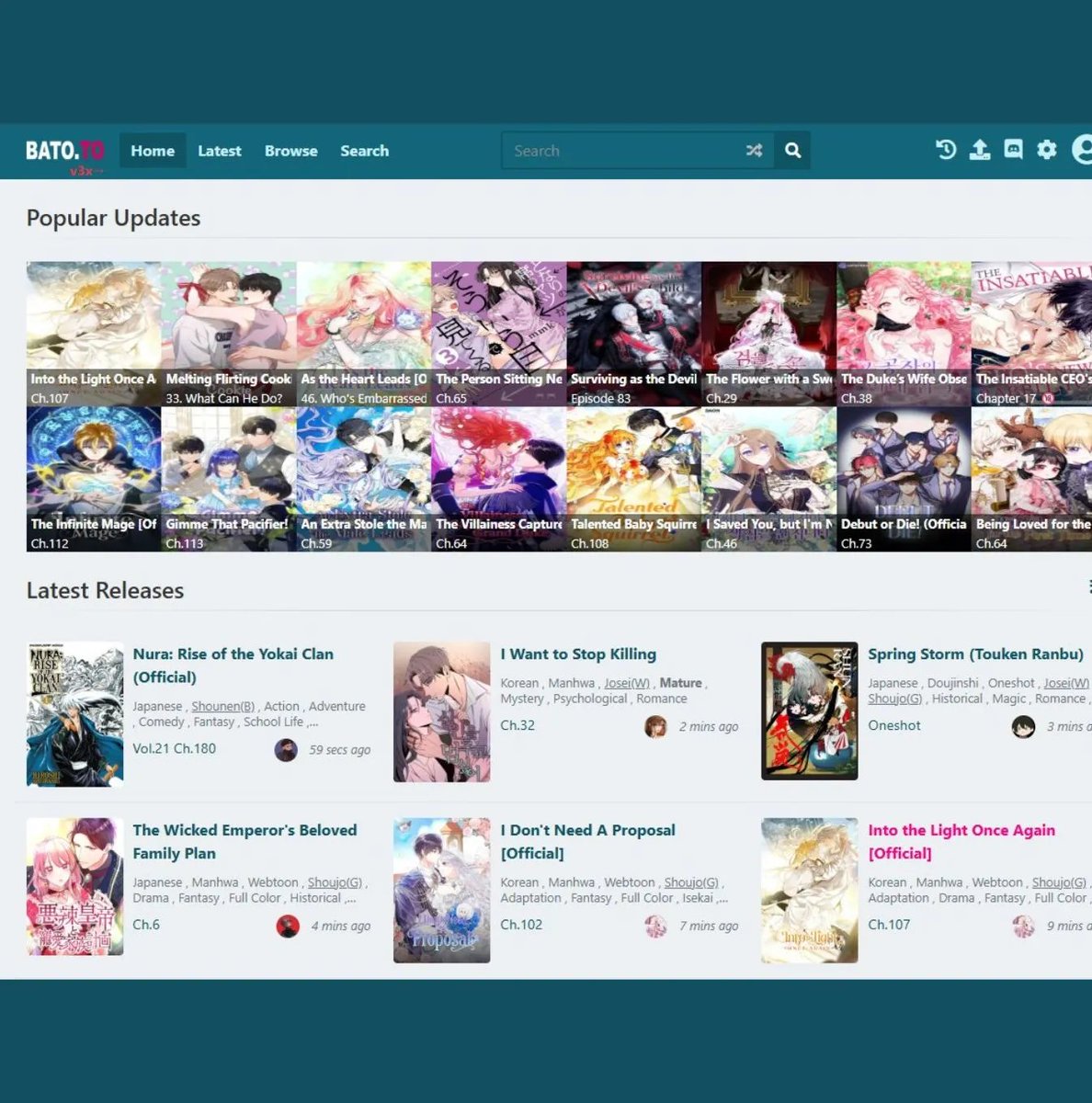Open Melting Flirting Cookie cover
Screen dimensions: 1092x1103
point(229,334)
